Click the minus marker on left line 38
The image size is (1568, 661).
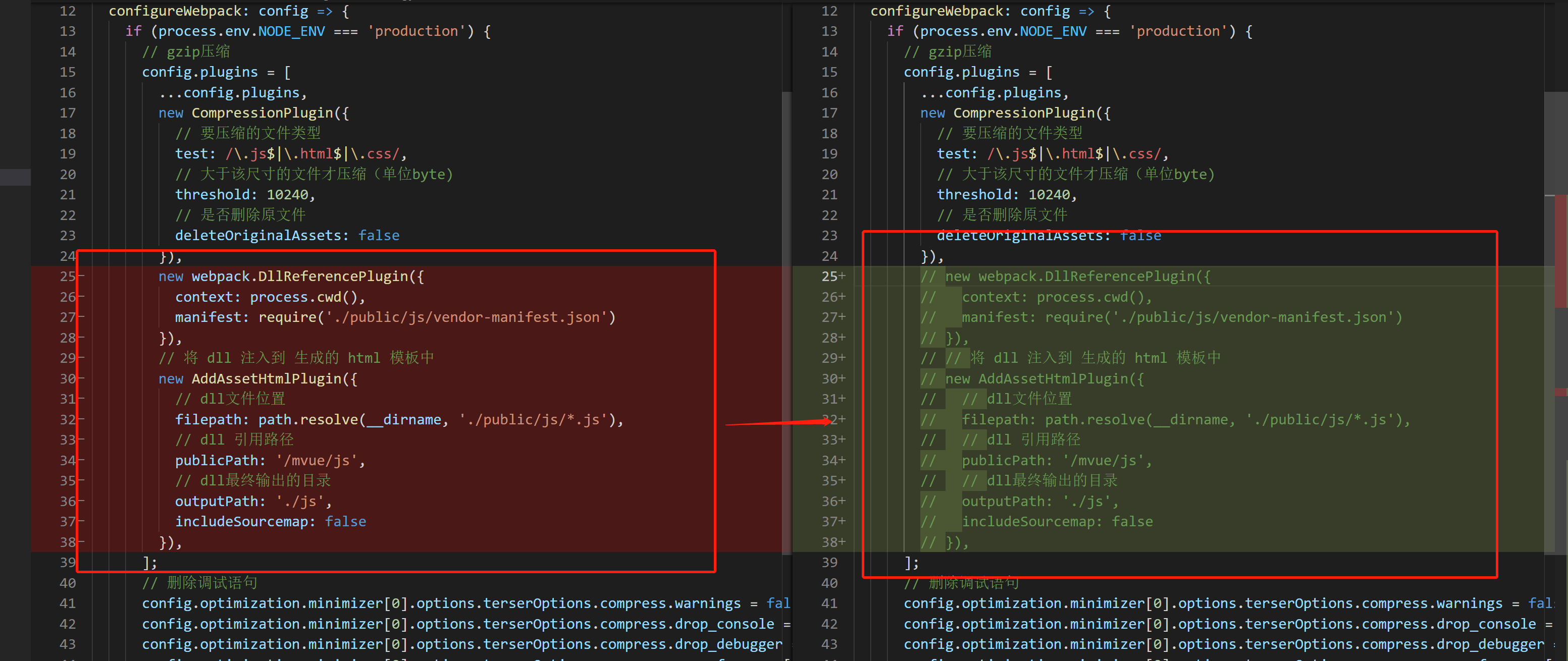point(82,542)
